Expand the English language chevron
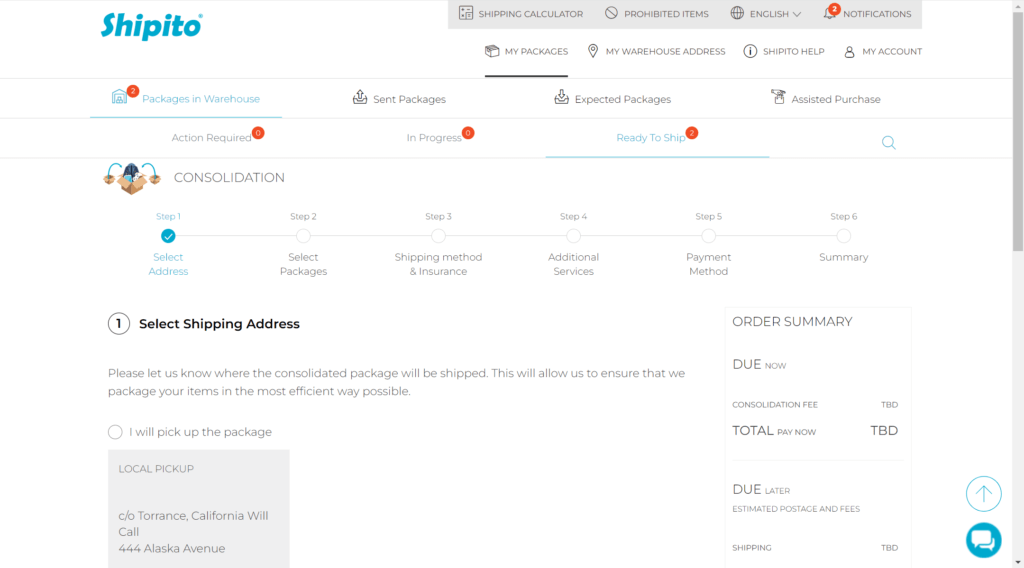This screenshot has height=568, width=1024. coord(797,14)
